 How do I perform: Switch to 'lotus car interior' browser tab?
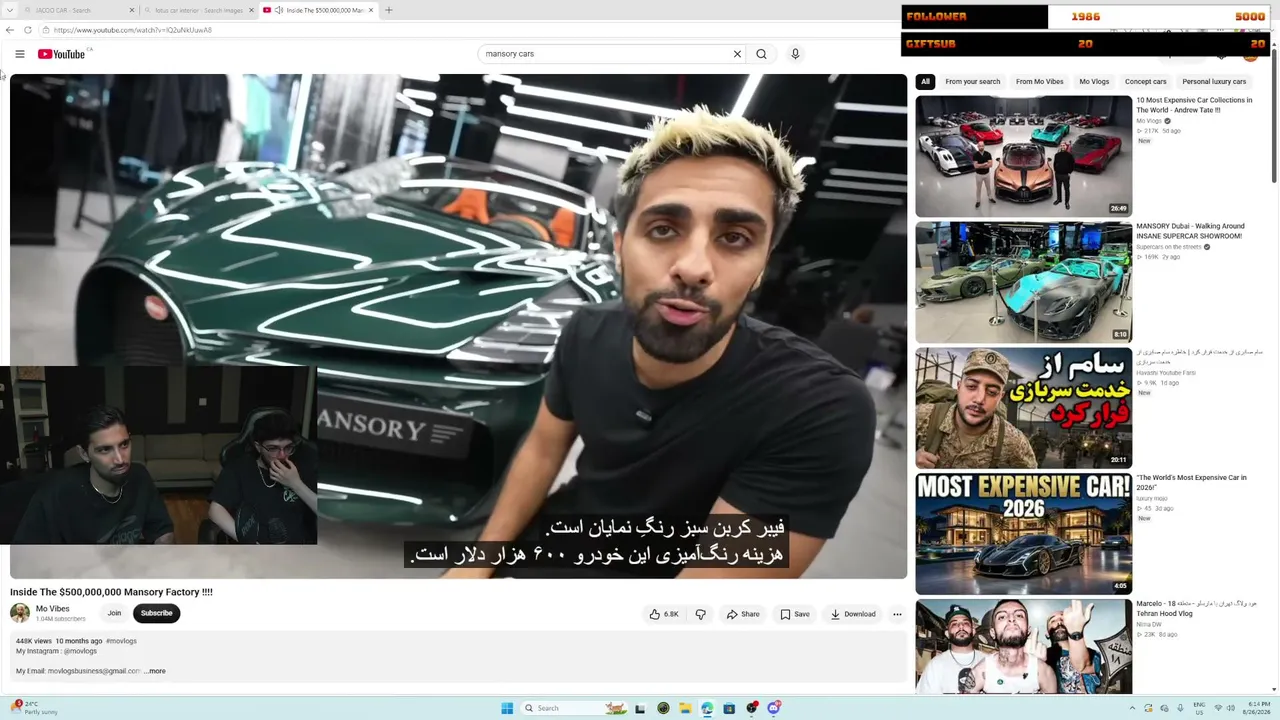(197, 10)
